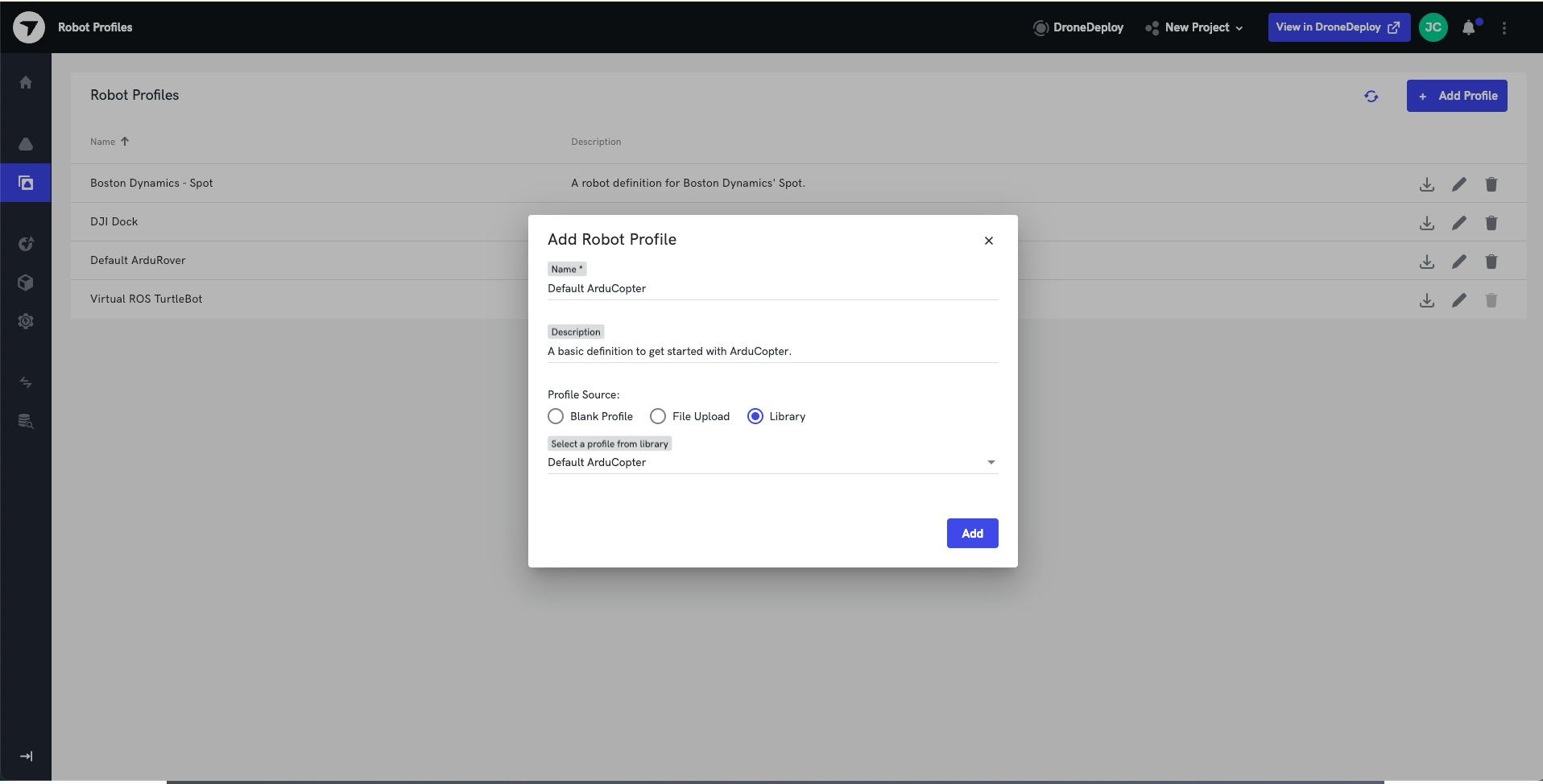This screenshot has height=784, width=1543.
Task: Select the Library radio option
Action: pos(755,416)
